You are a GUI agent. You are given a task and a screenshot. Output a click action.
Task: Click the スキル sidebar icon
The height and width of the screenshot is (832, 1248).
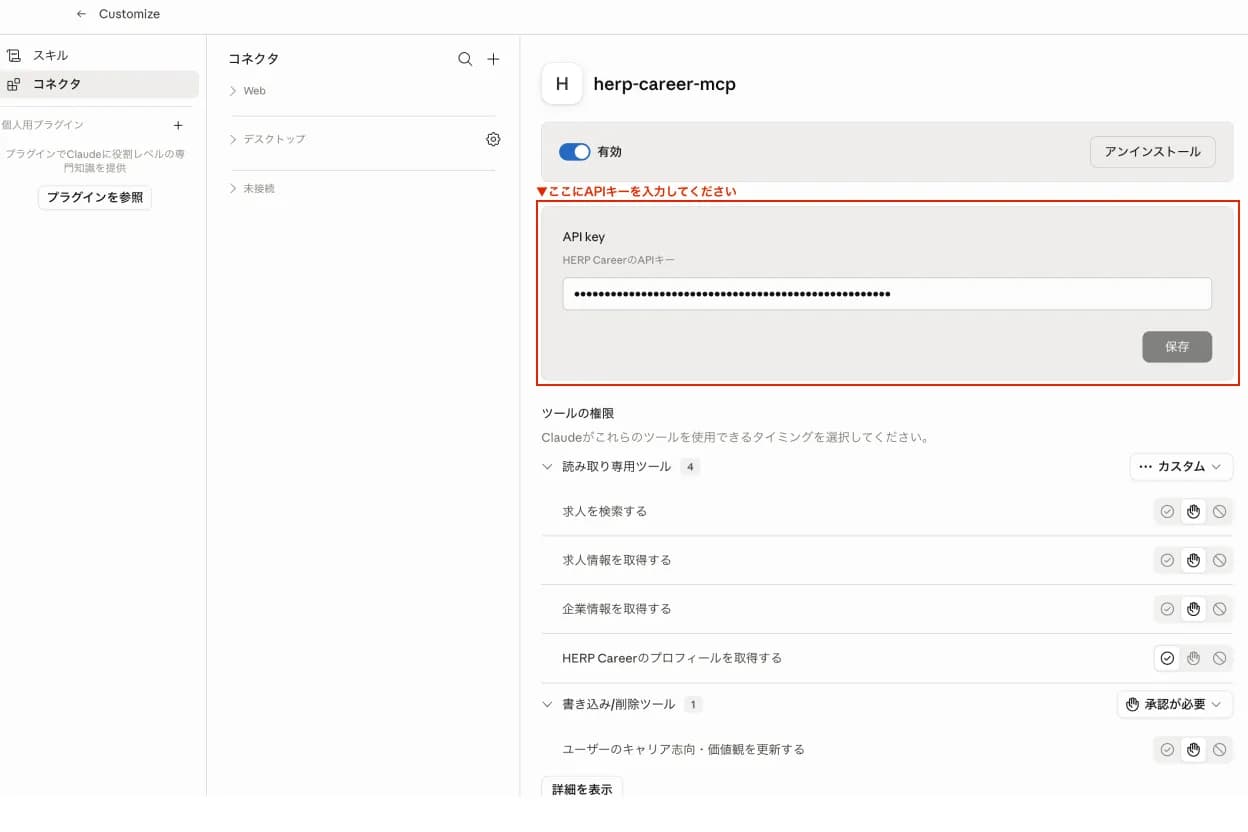point(14,55)
